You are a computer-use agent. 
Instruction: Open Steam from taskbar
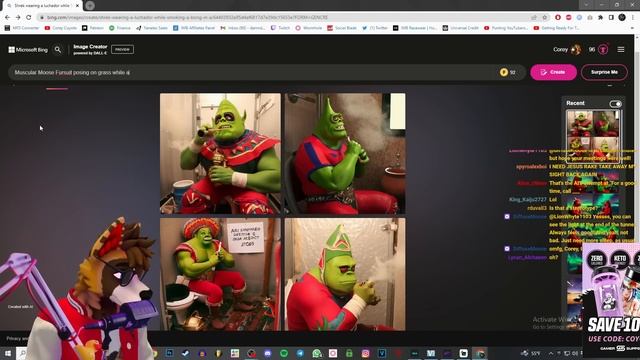(x=185, y=353)
